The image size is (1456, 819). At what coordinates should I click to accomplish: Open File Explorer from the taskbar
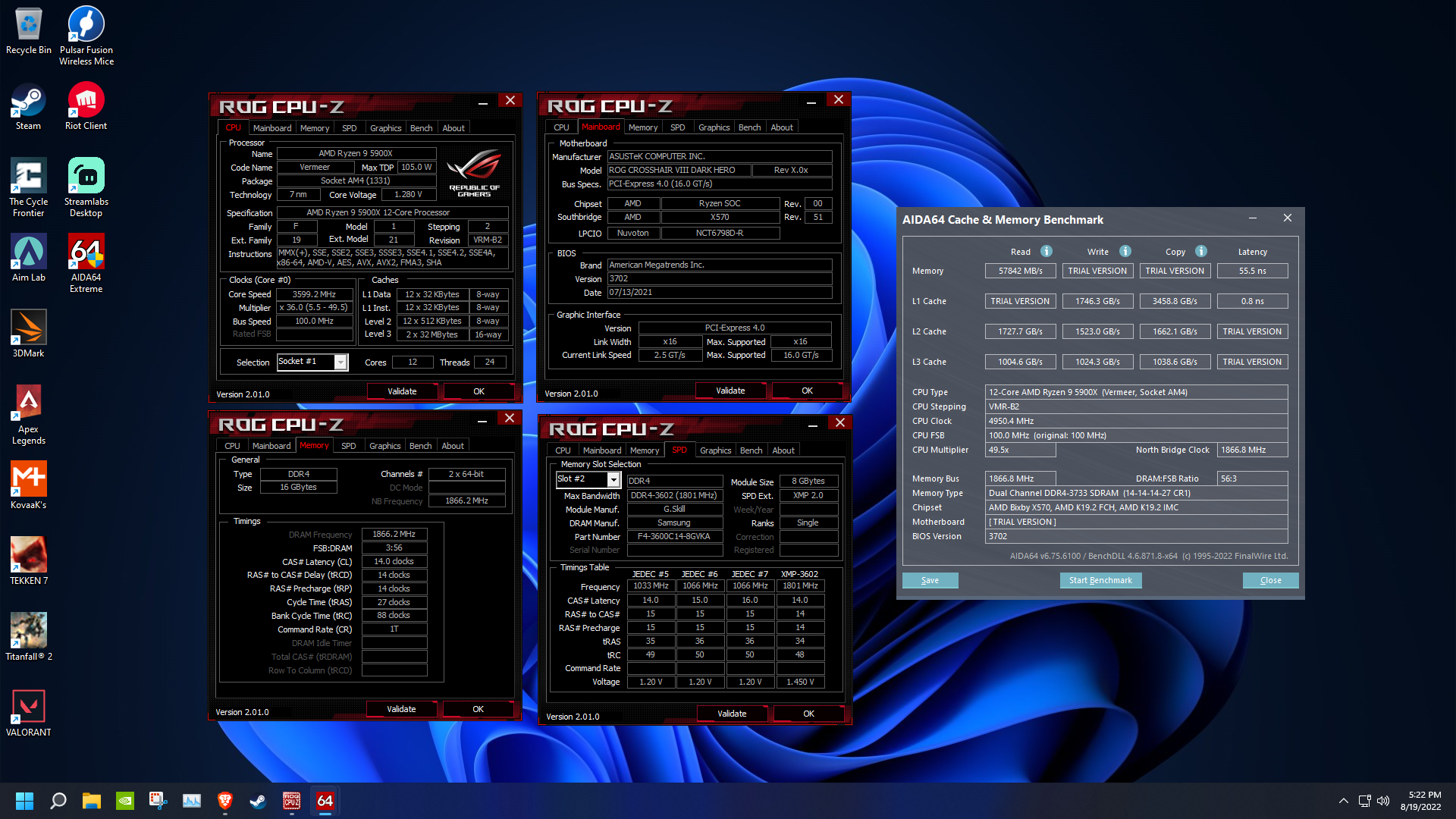tap(91, 801)
